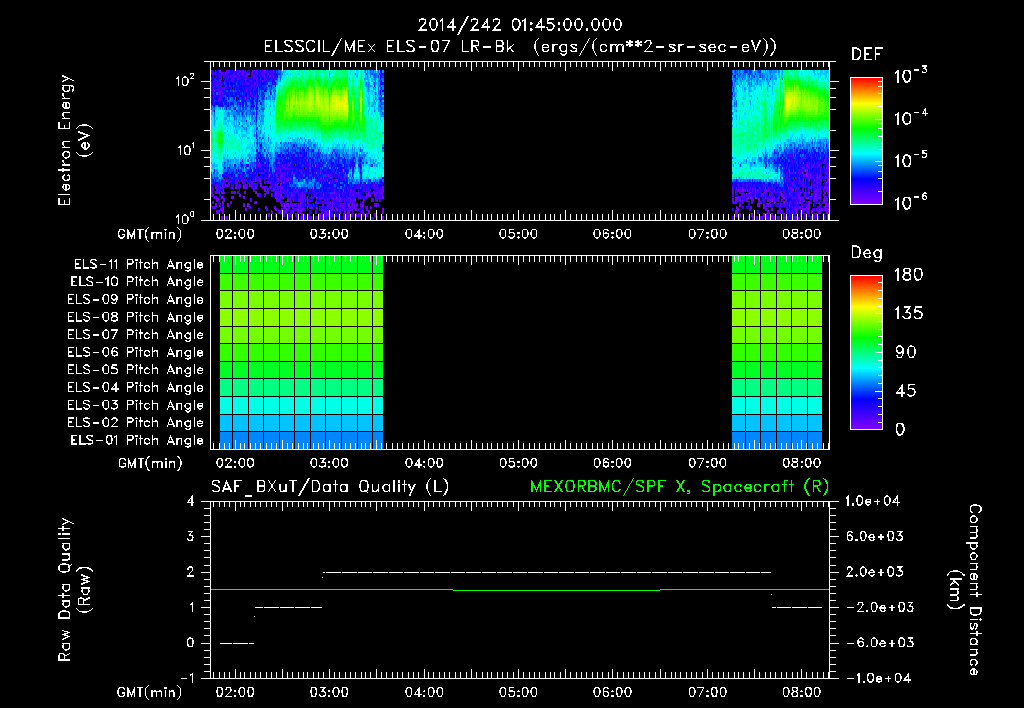Click the SAF_BXuT/Data Quality (L) title
Viewport: 1024px width, 708px height.
[x=330, y=487]
